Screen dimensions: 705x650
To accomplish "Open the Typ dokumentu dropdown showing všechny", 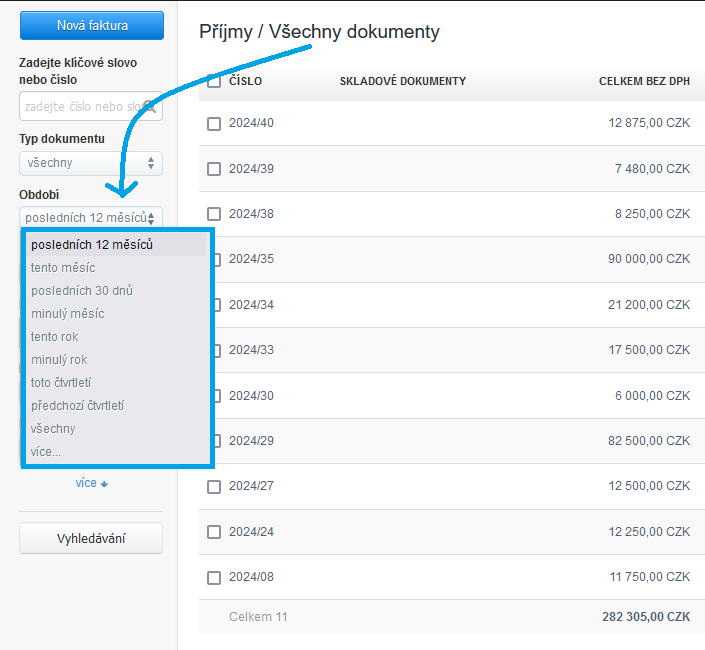I will click(91, 163).
